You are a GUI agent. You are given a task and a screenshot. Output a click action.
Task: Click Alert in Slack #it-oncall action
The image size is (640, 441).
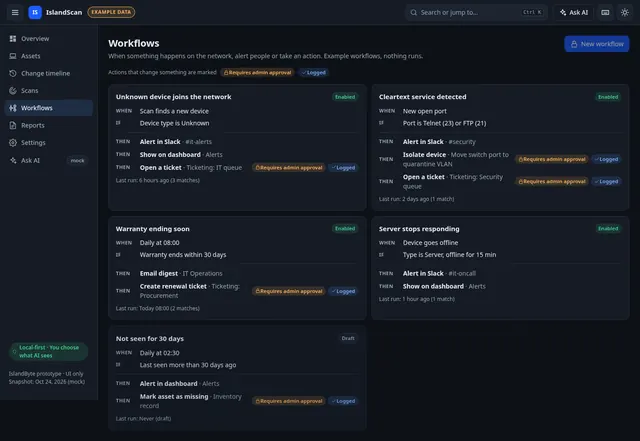pyautogui.click(x=439, y=274)
